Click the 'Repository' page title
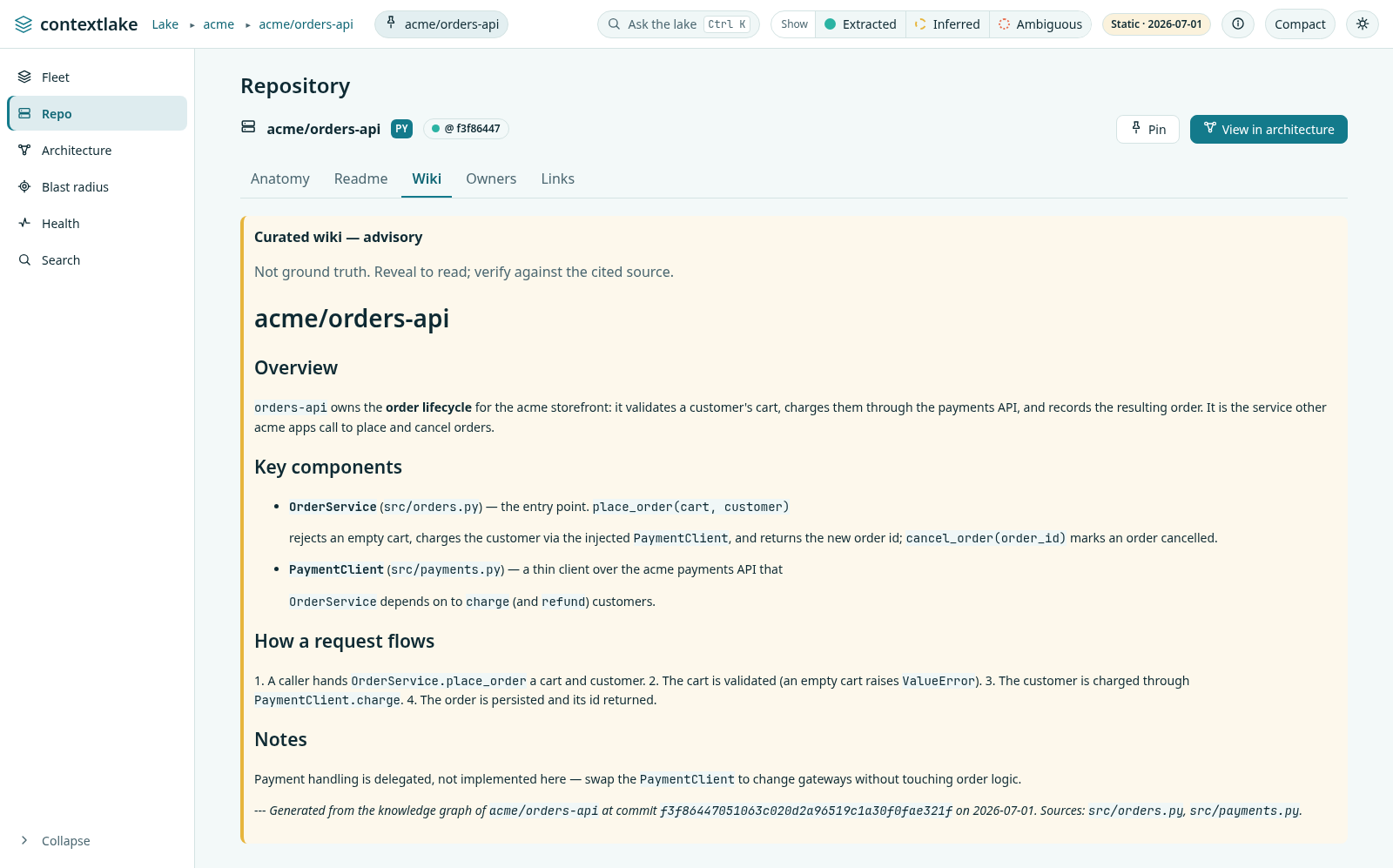Viewport: 1393px width, 868px height. pos(295,86)
